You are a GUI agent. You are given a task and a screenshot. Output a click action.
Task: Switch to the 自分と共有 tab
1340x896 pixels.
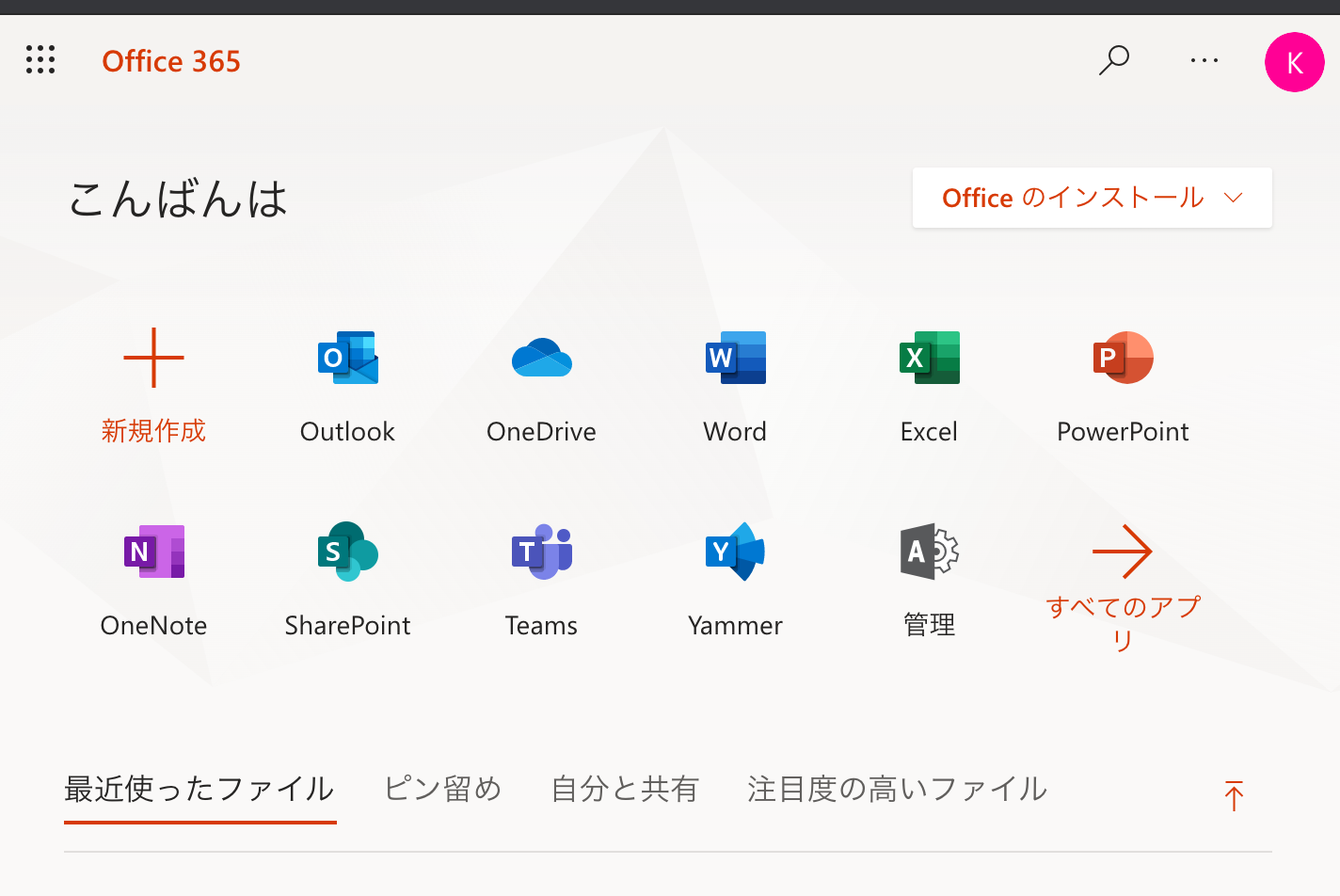pos(625,789)
